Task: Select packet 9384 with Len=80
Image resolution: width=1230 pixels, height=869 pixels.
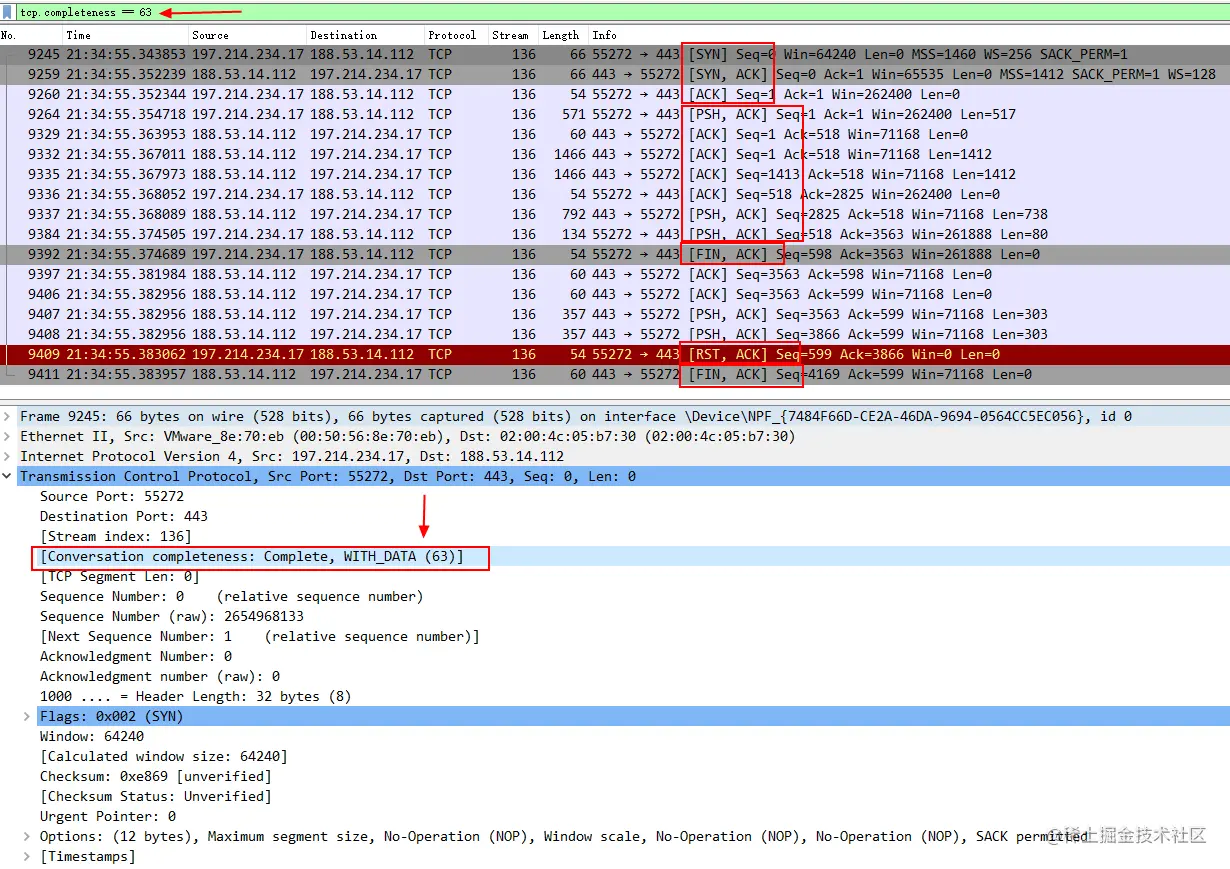Action: [615, 234]
